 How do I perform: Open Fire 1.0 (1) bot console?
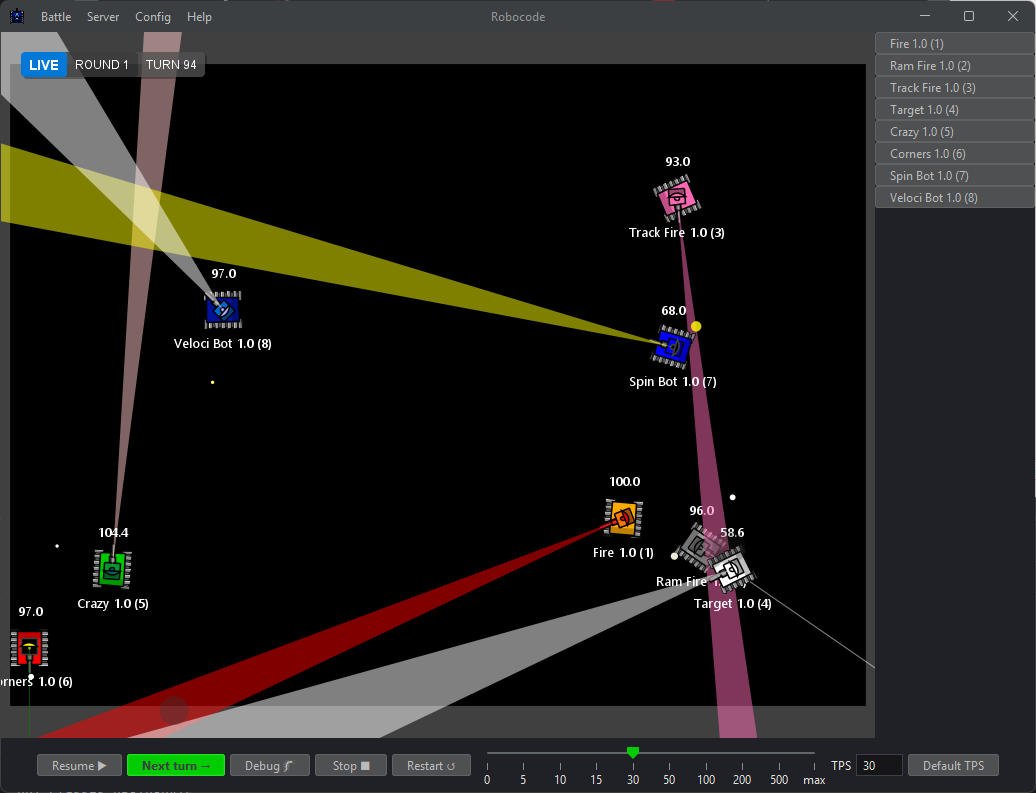(954, 44)
